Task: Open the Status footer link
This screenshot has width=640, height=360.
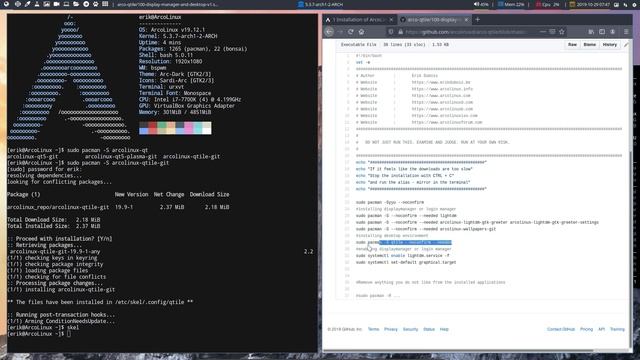Action: [429, 329]
